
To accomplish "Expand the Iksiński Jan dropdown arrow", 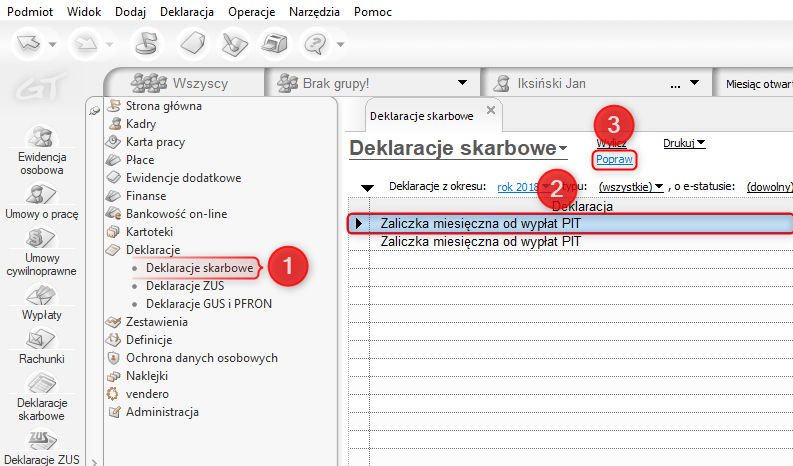I will 694,82.
